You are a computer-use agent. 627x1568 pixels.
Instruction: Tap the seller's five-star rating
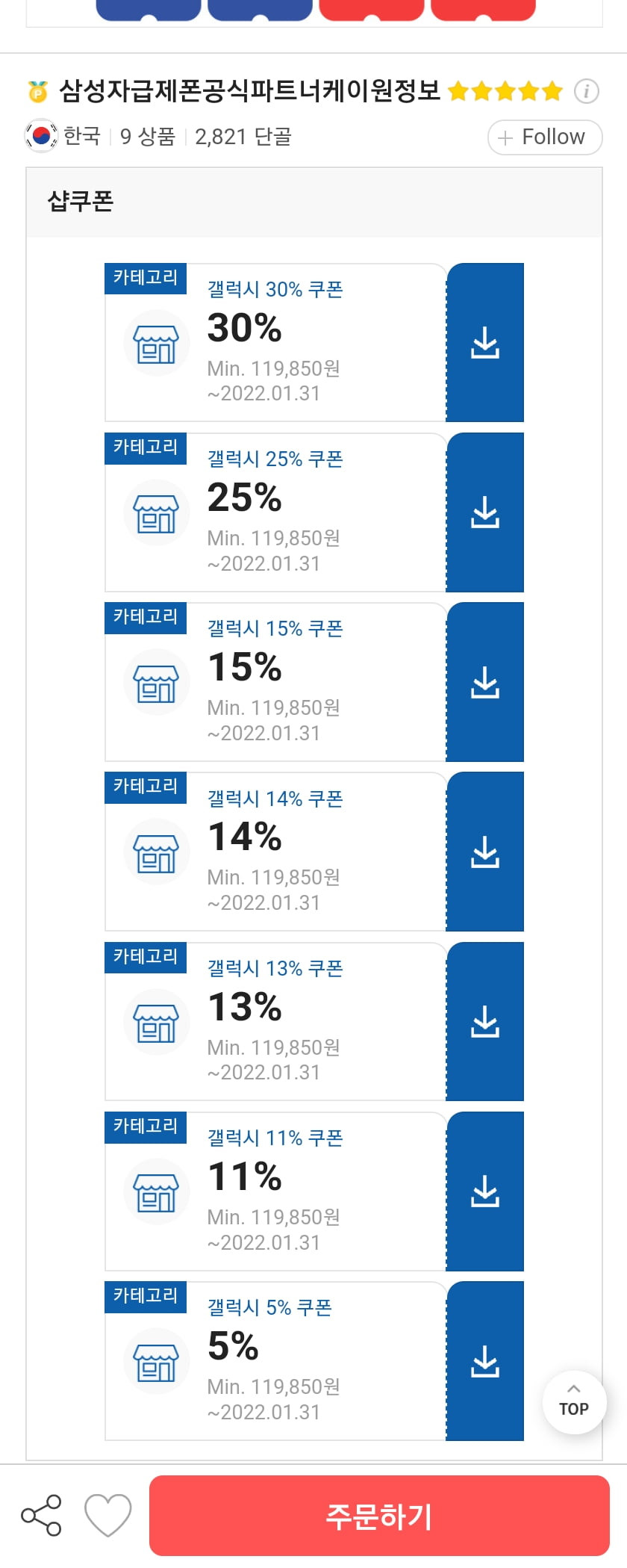(x=505, y=91)
